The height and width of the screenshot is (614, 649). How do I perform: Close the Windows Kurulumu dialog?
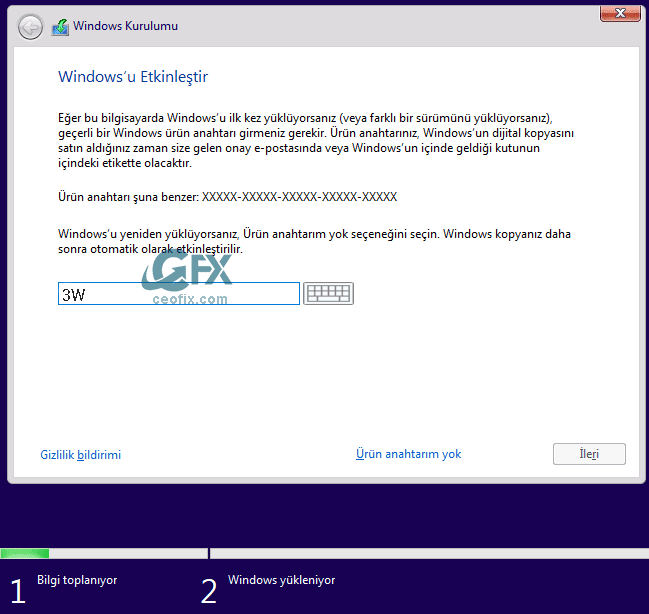coord(620,13)
